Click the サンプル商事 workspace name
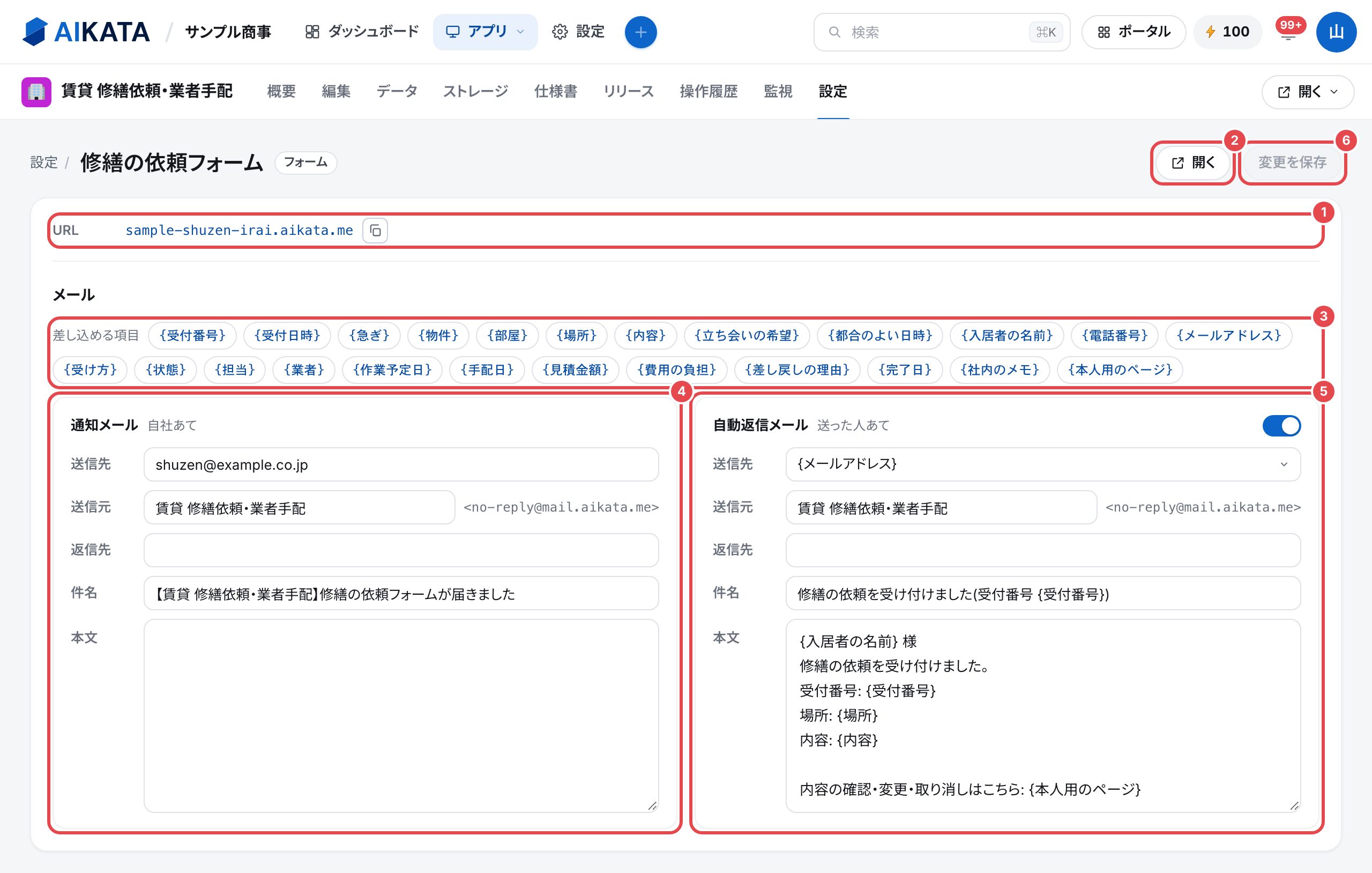Viewport: 1372px width, 873px height. pyautogui.click(x=228, y=32)
